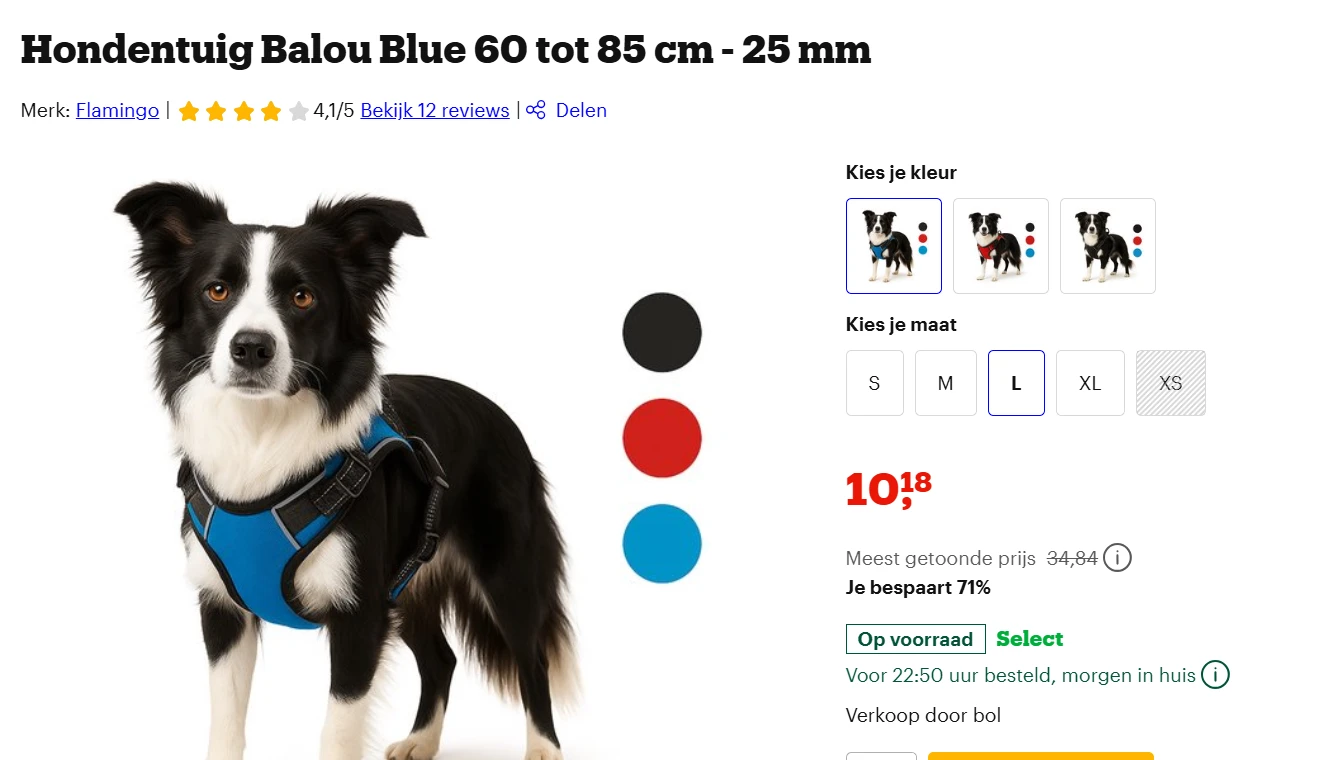Open info icon beside Meest getoonde prijs
1342x760 pixels.
tap(1118, 558)
